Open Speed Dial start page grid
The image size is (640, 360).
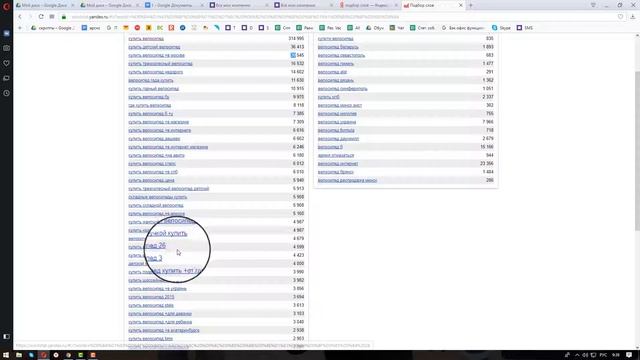(52, 17)
